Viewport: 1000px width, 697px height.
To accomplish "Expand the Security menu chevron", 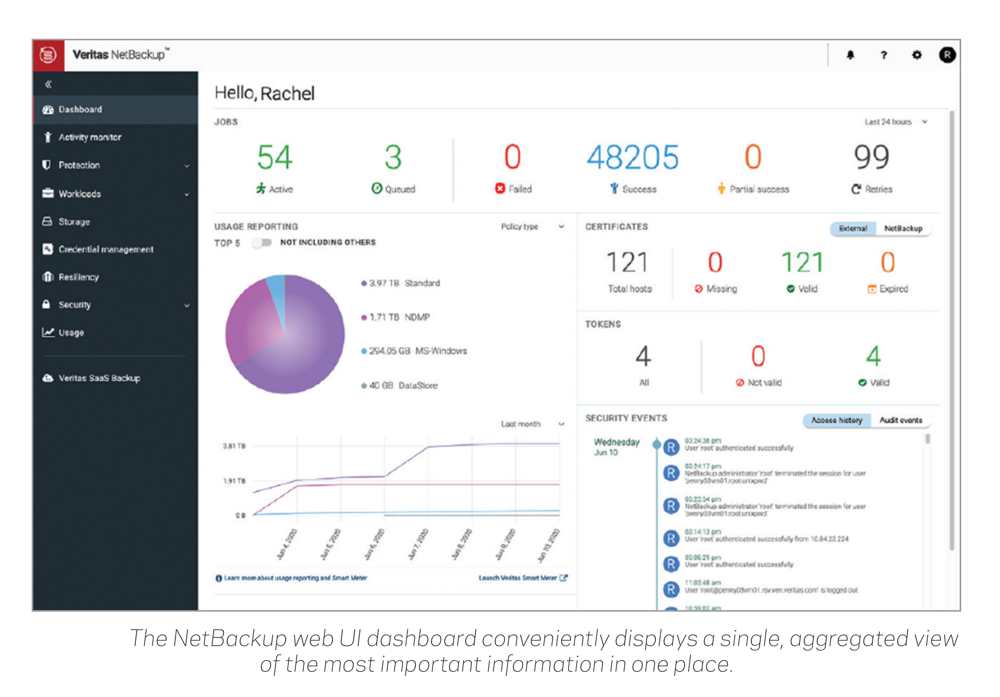I will pos(187,305).
